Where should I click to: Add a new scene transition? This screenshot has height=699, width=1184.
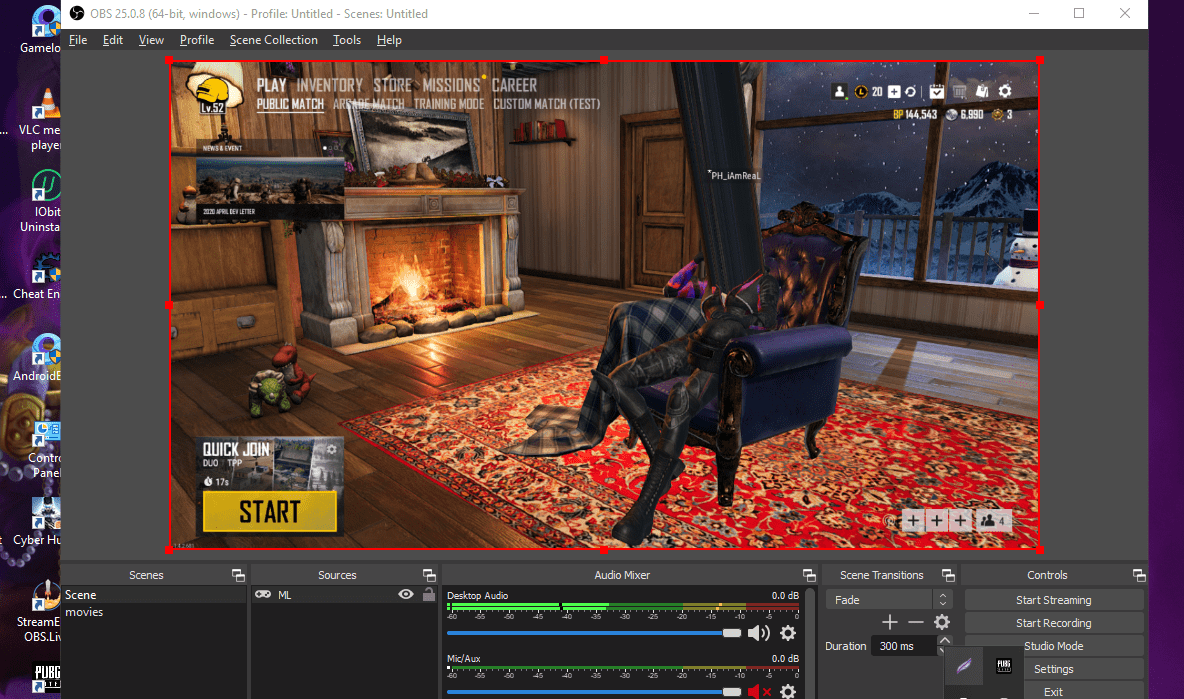[x=890, y=622]
